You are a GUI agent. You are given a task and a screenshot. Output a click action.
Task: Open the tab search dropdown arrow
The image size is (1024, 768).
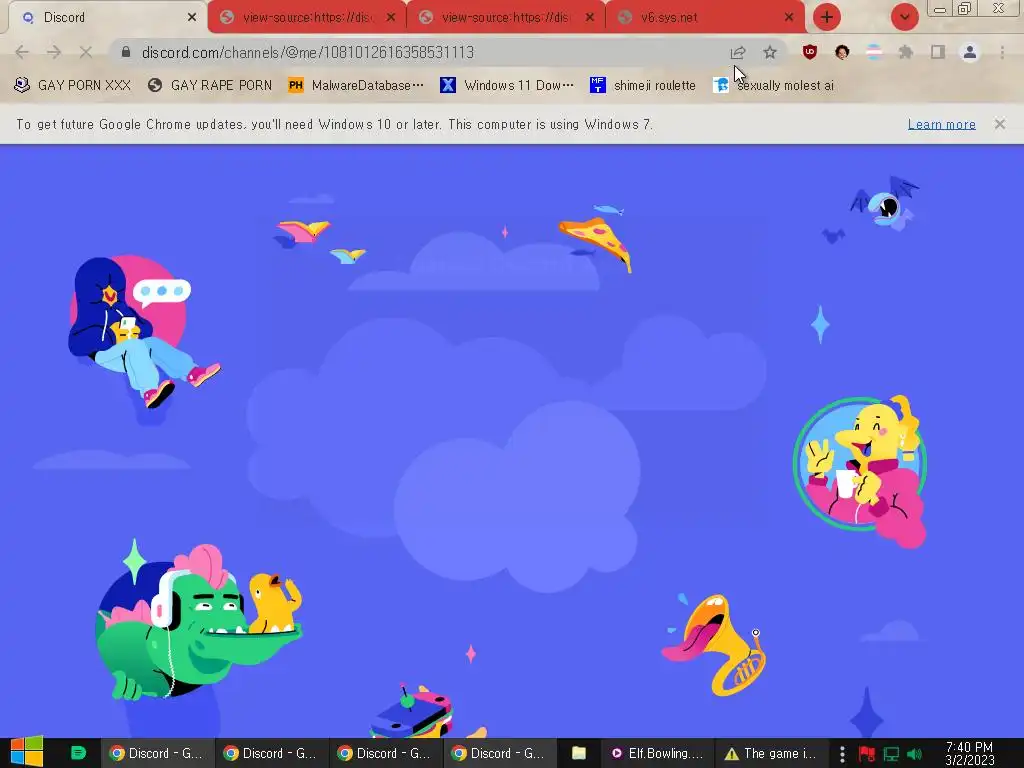tap(904, 17)
